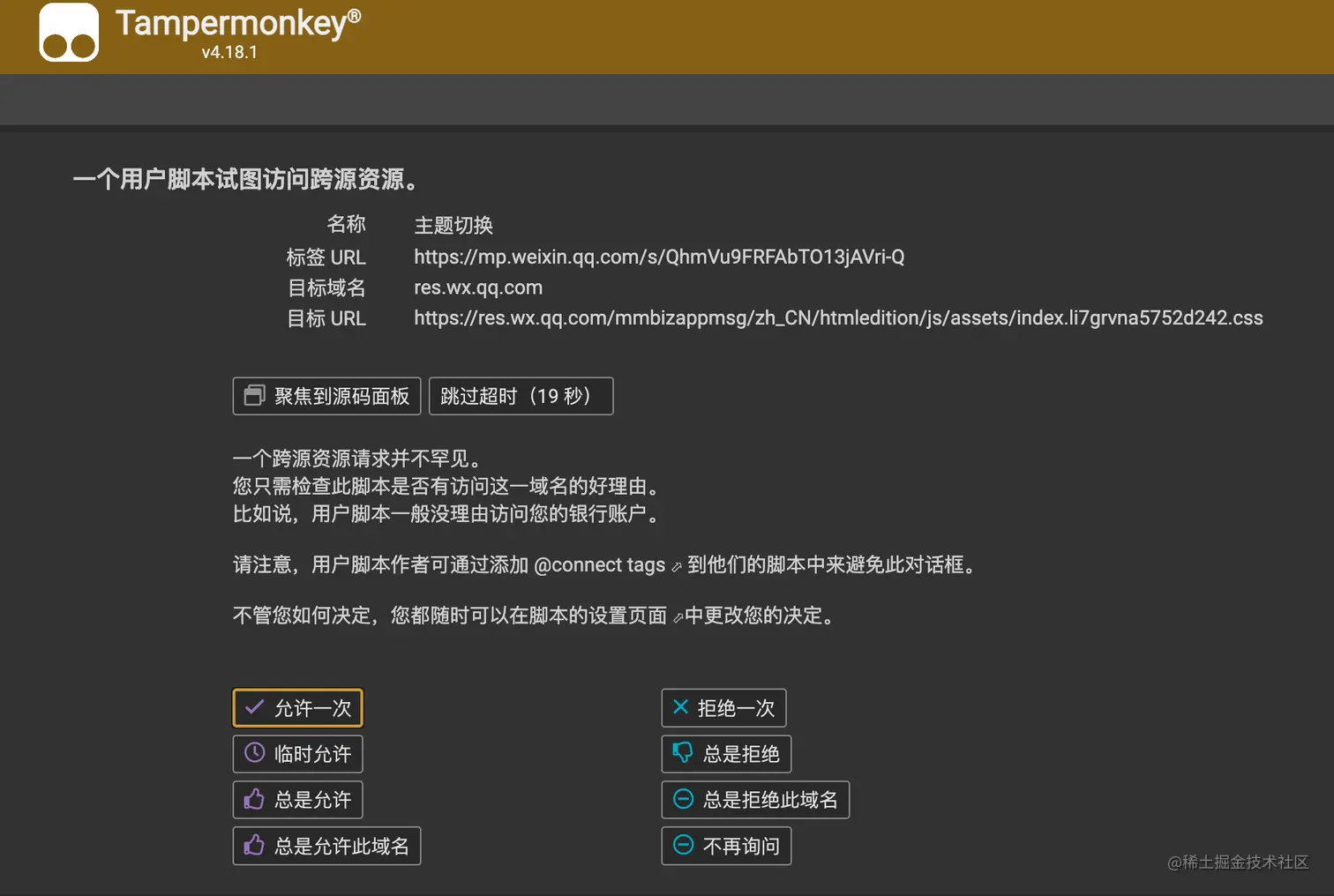Click the 总是拒绝 button
1334x896 pixels.
point(726,754)
